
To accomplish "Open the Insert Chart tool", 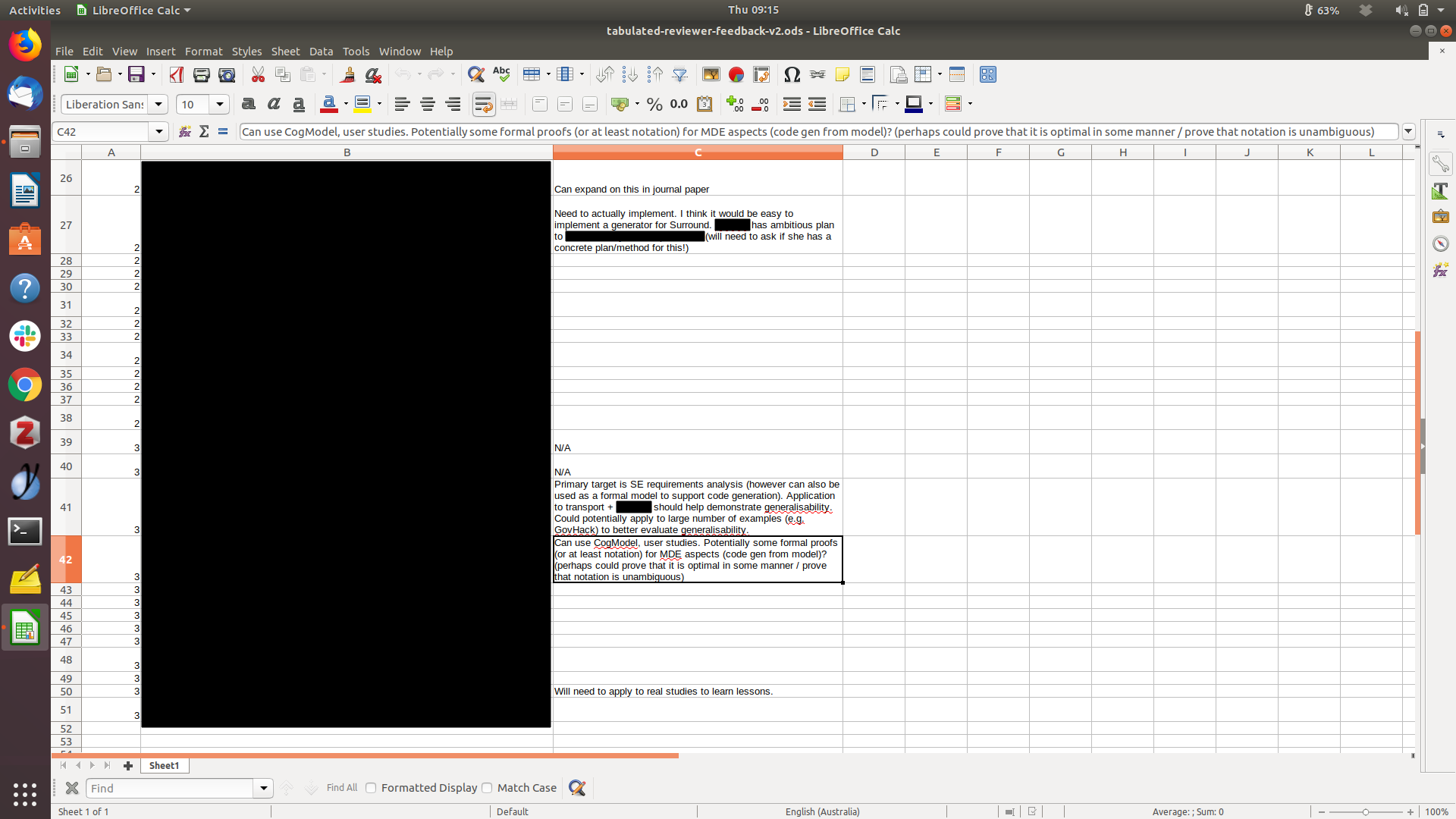I will (x=736, y=74).
